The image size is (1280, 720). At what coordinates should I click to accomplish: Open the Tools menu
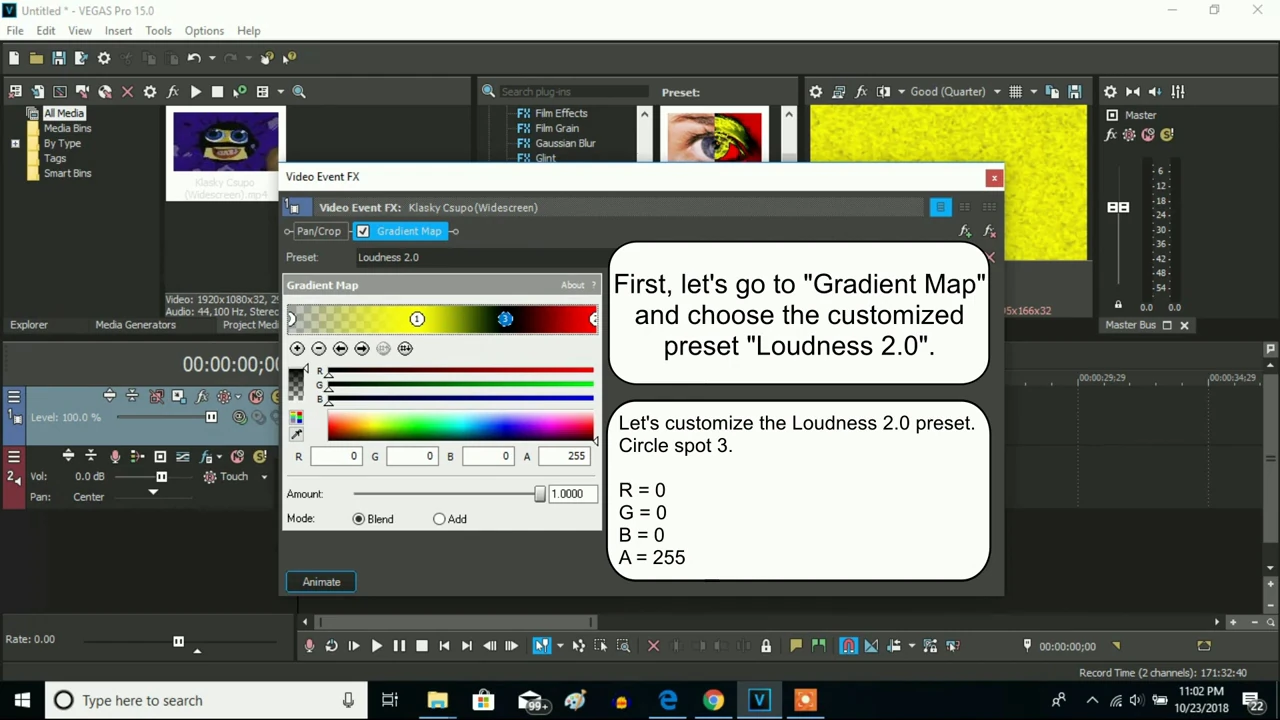click(x=158, y=31)
